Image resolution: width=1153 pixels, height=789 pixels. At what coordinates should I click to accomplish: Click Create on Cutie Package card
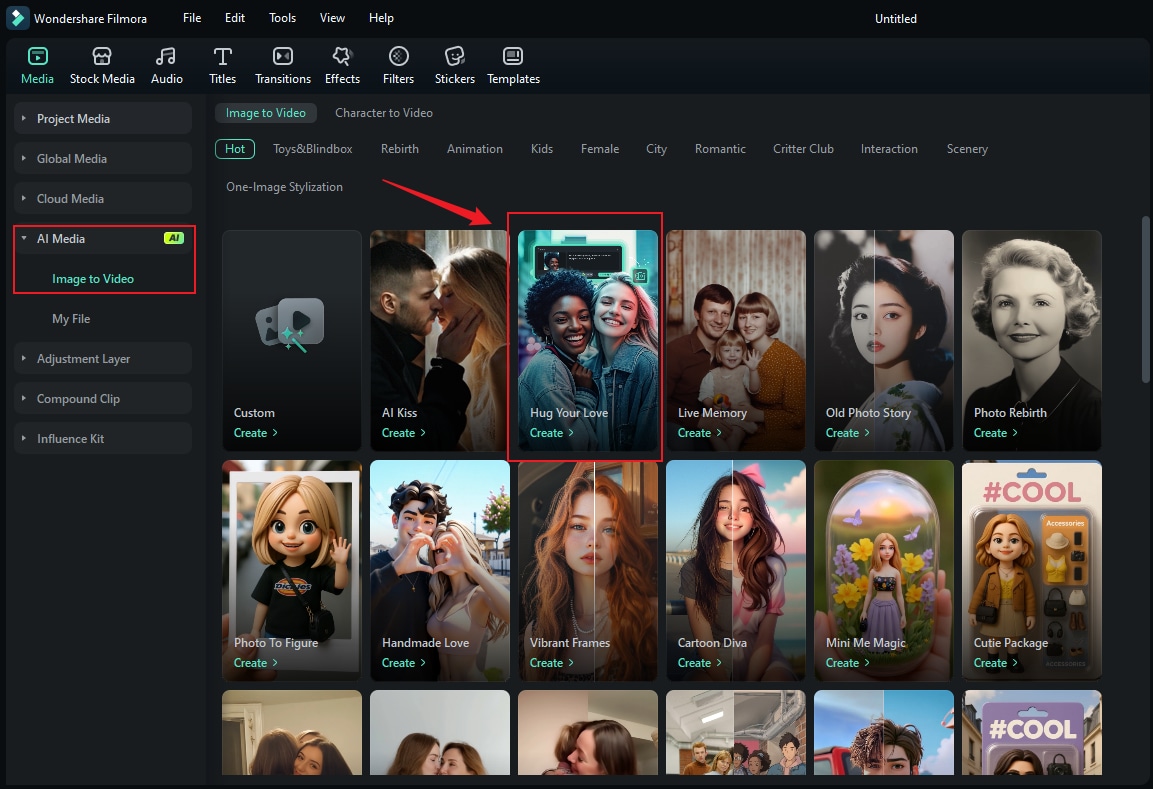coord(996,663)
